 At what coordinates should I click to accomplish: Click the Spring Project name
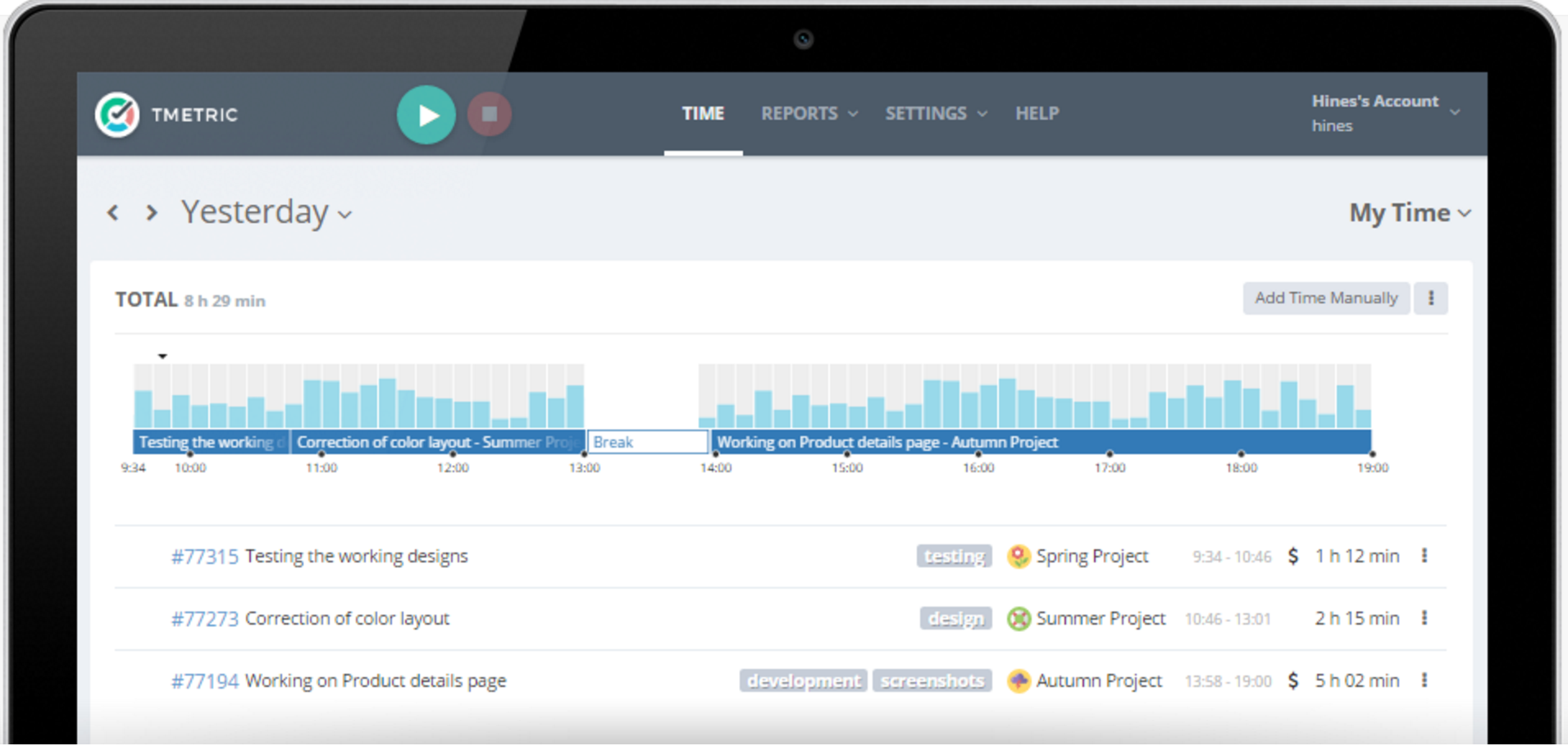point(1092,556)
